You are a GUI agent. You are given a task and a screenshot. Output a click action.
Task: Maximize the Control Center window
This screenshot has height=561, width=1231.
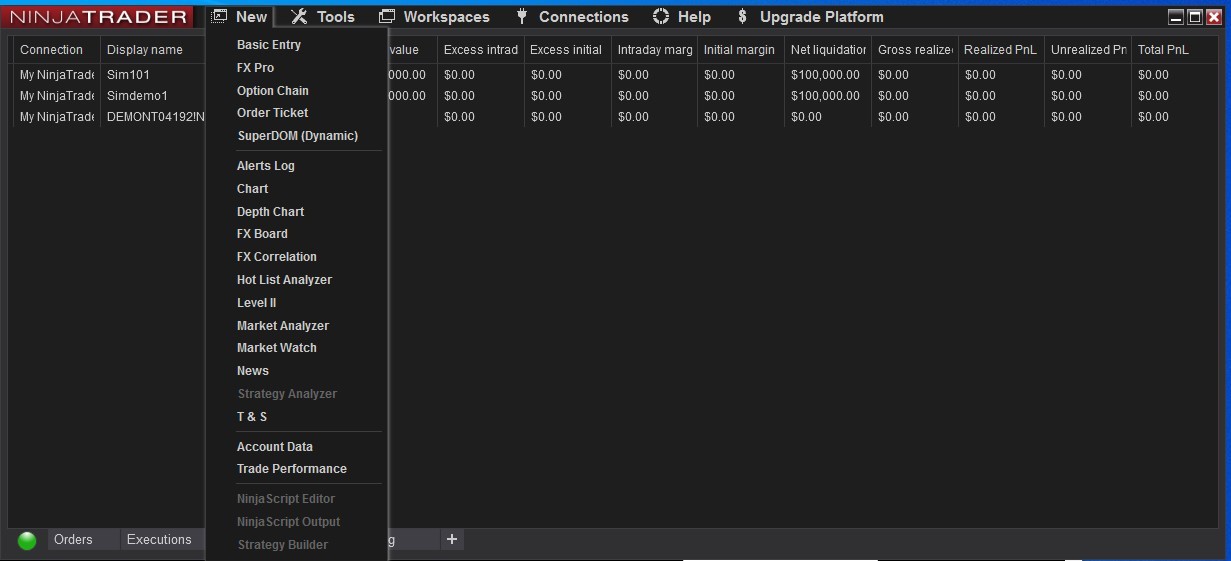coord(1194,17)
